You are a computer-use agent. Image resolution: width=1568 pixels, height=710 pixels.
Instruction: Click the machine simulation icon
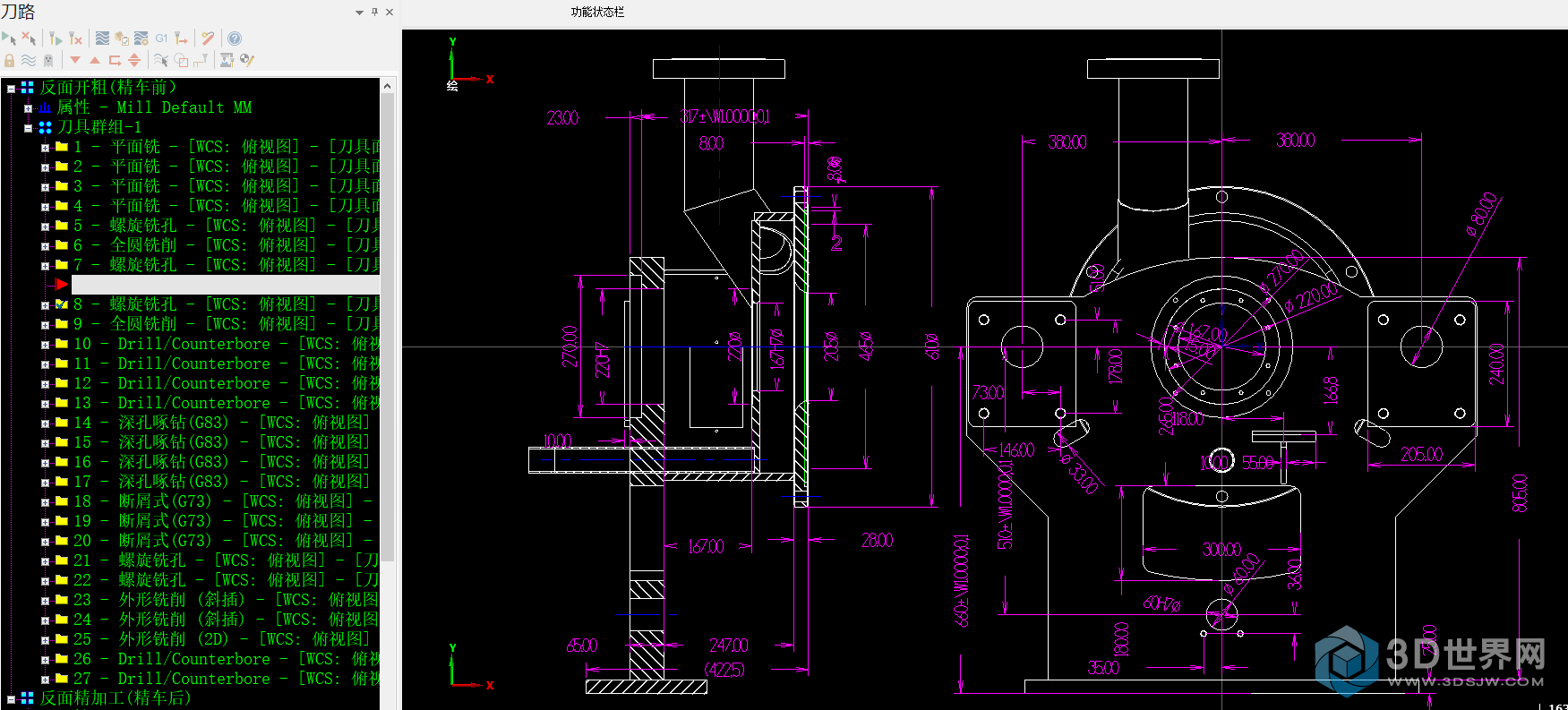click(227, 60)
